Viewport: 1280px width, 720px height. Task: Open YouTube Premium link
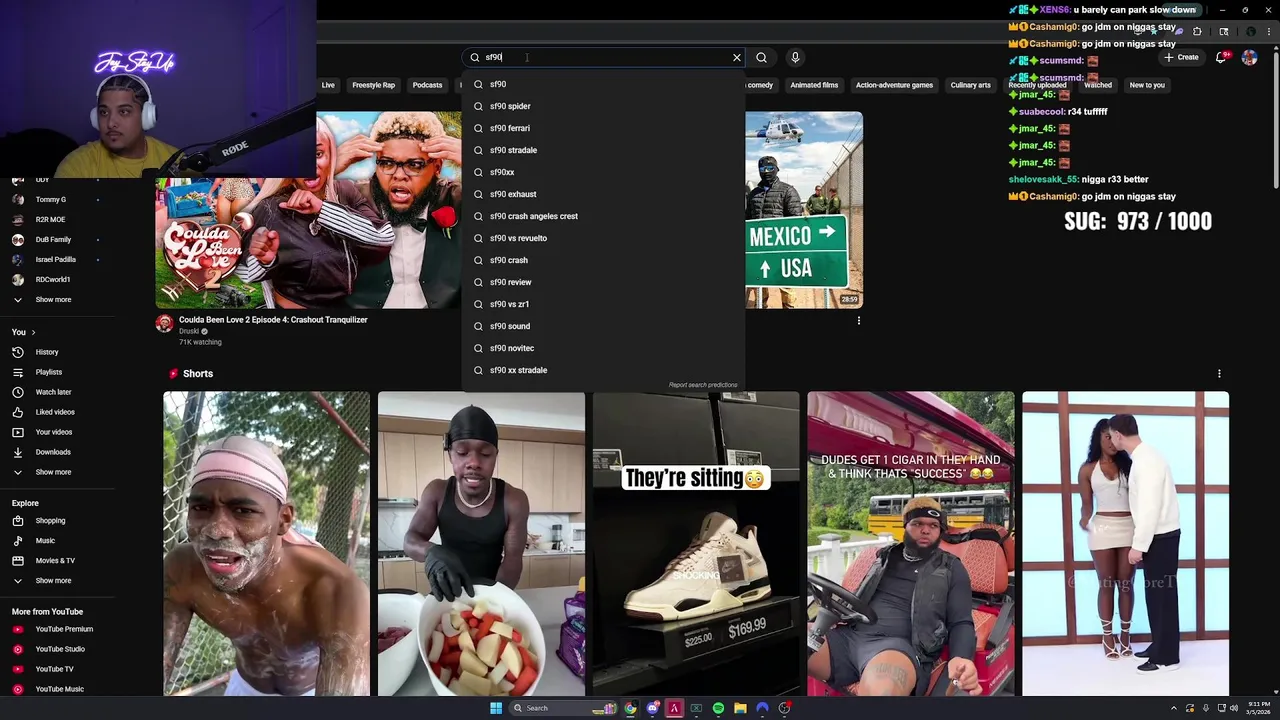pos(57,629)
